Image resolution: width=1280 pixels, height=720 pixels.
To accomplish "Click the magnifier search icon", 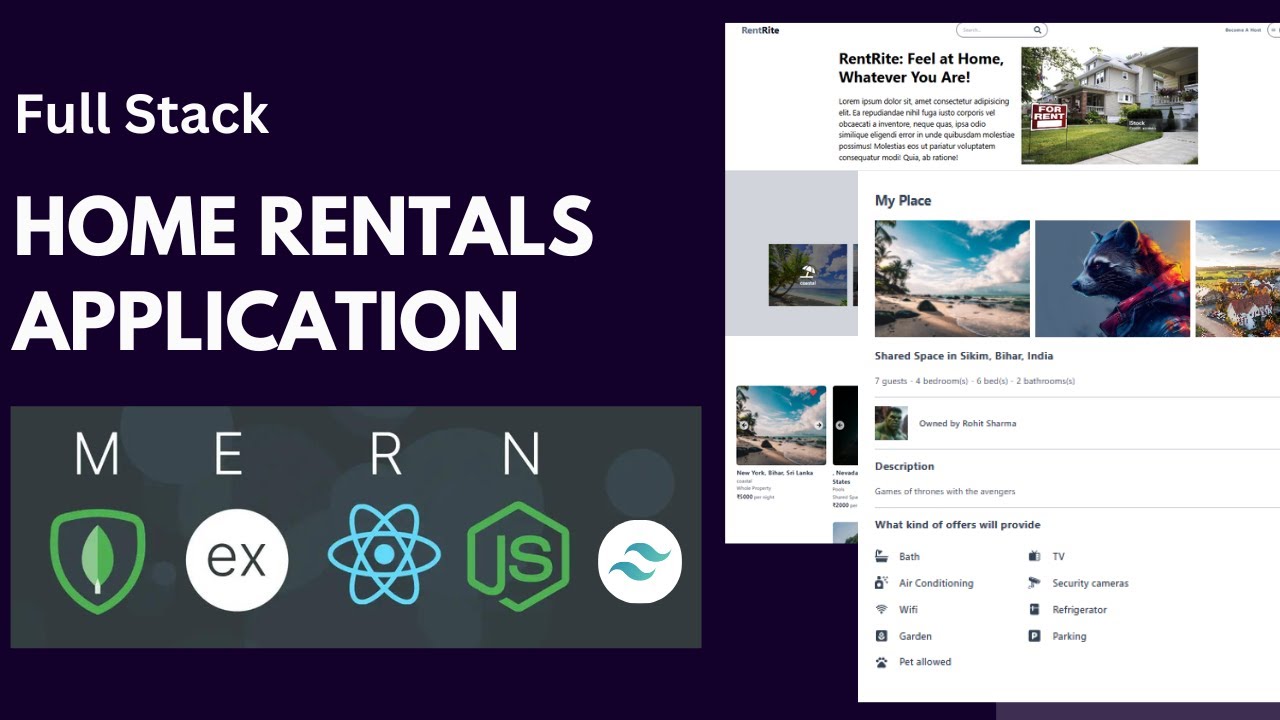I will (x=1038, y=30).
